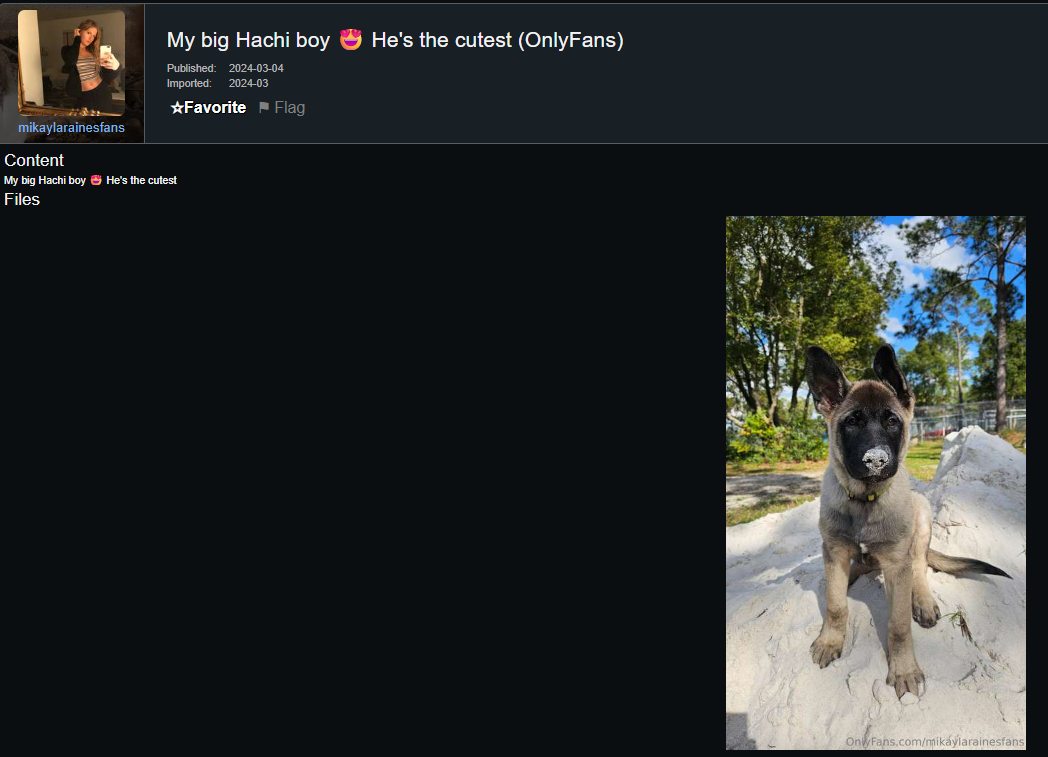Viewport: 1048px width, 757px height.
Task: Open the mikaylarainesfans profile link
Action: pos(72,128)
